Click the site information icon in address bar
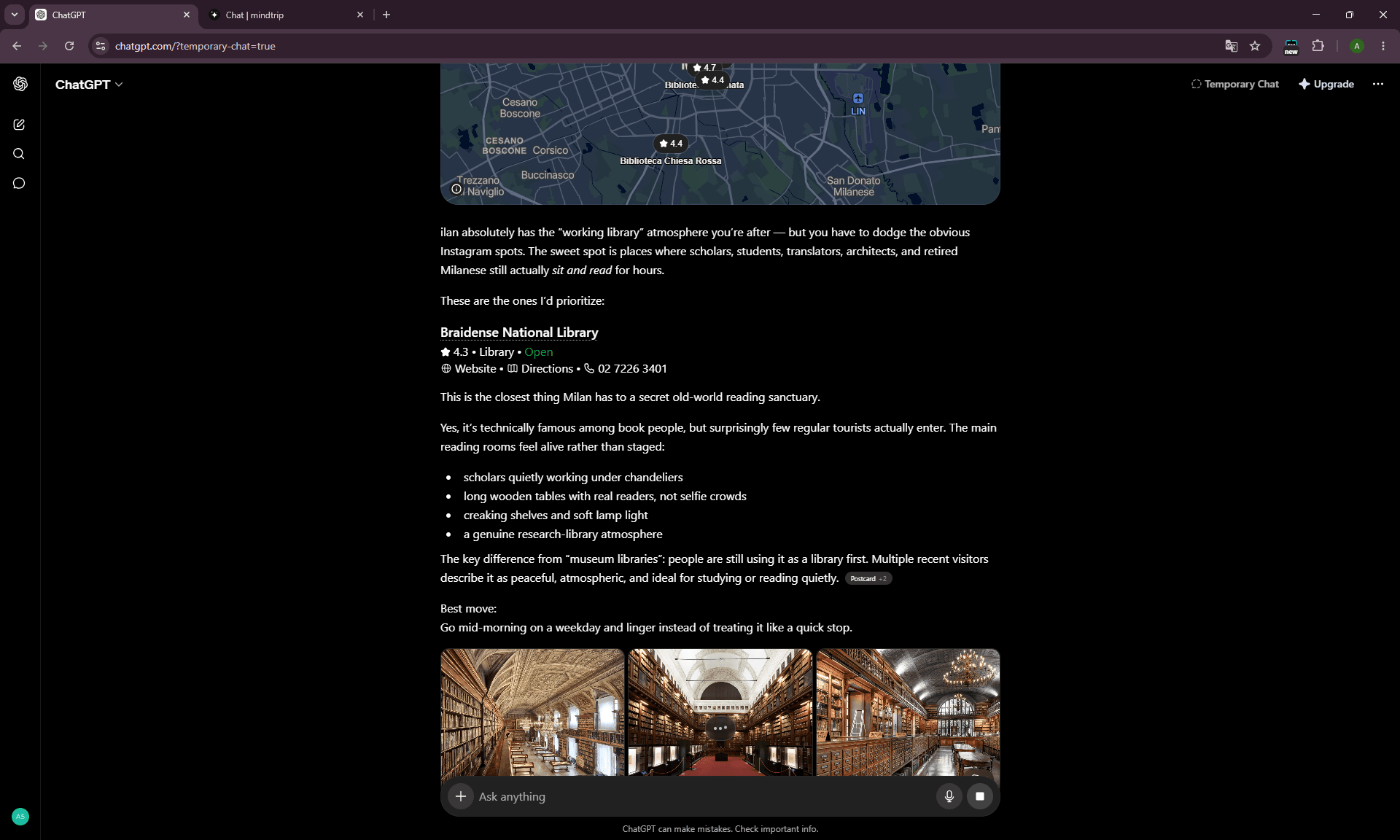Viewport: 1400px width, 840px height. (x=101, y=46)
